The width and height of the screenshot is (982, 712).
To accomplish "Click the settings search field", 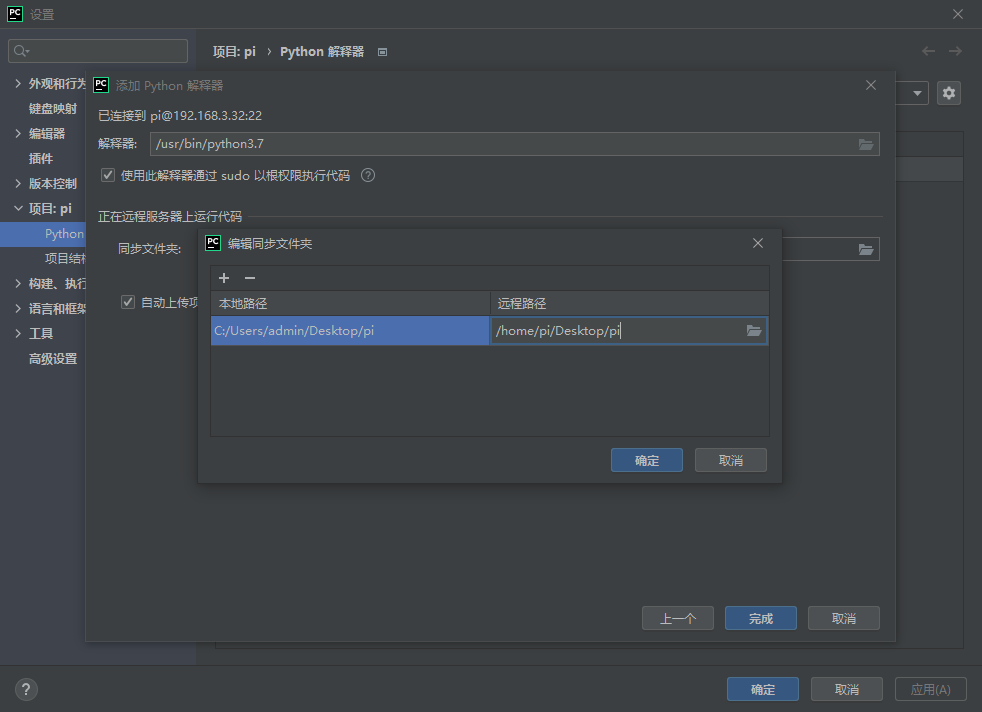I will (98, 51).
